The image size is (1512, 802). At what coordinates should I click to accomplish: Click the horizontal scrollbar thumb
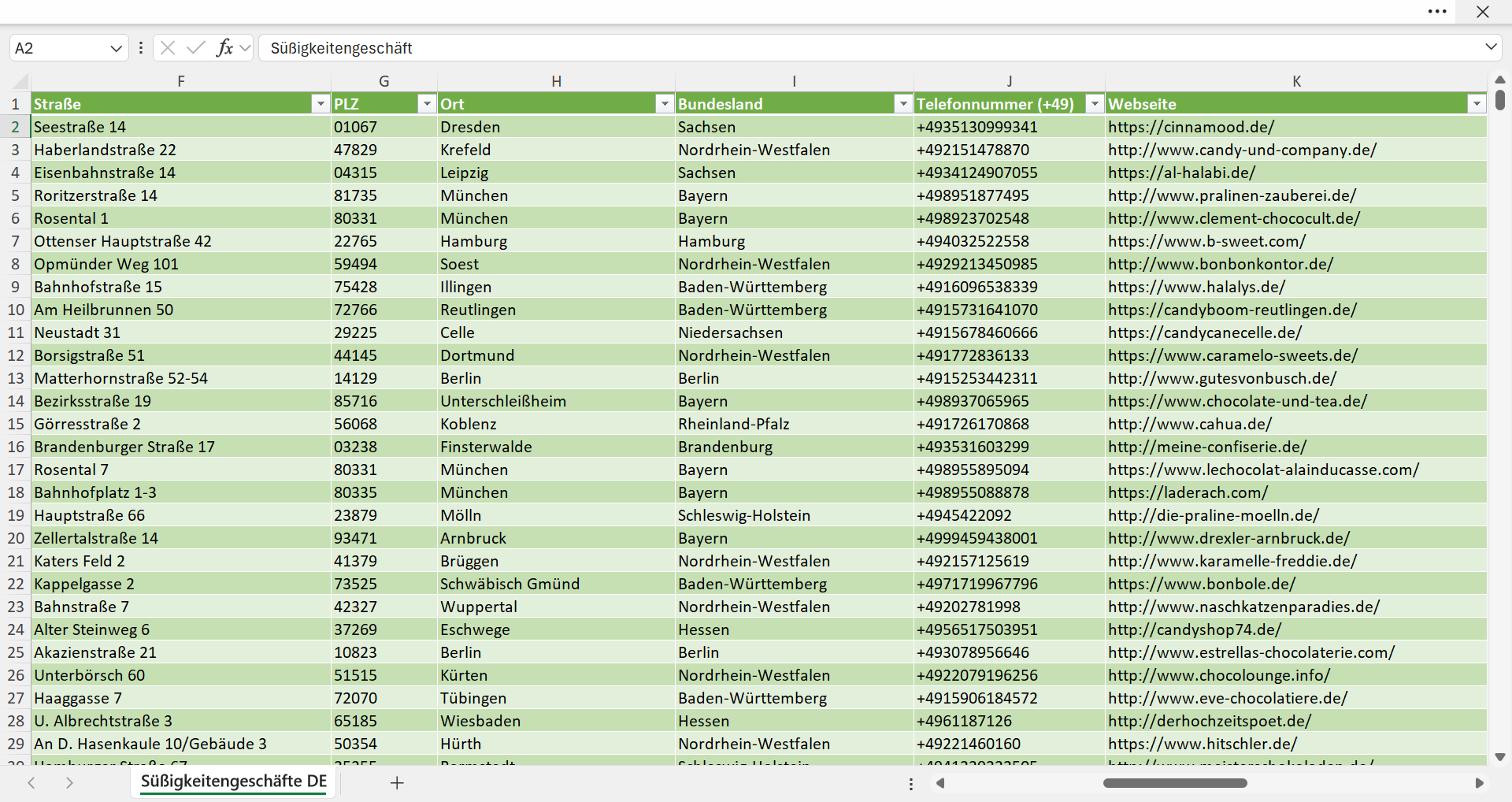[1175, 783]
